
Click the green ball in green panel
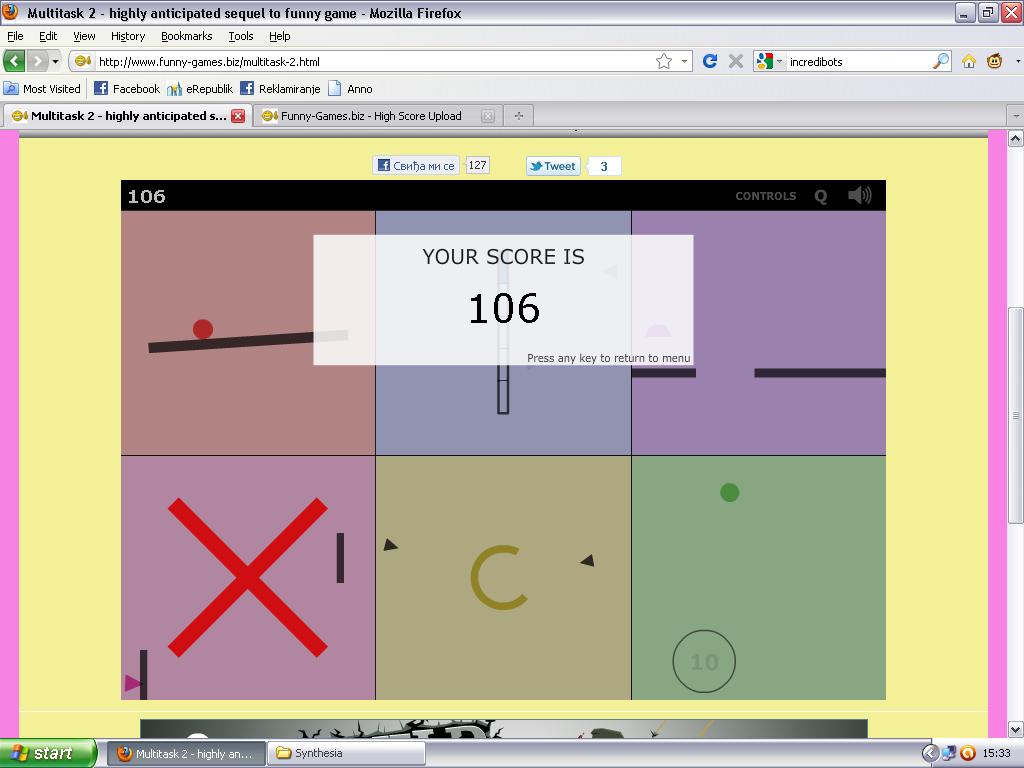(x=729, y=492)
